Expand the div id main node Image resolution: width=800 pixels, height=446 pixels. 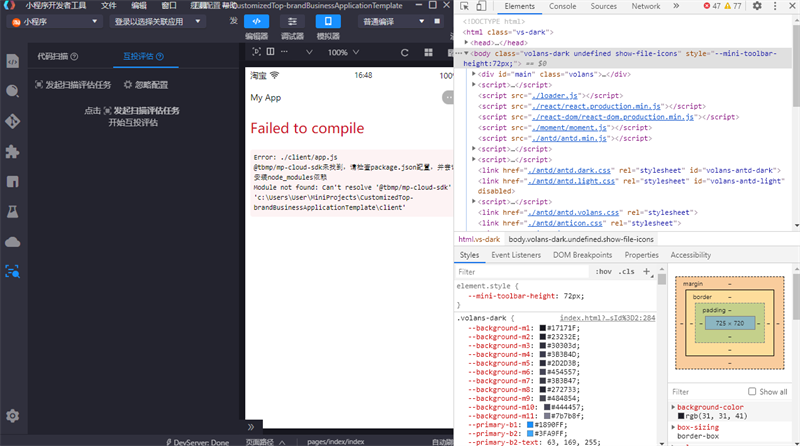[x=474, y=74]
